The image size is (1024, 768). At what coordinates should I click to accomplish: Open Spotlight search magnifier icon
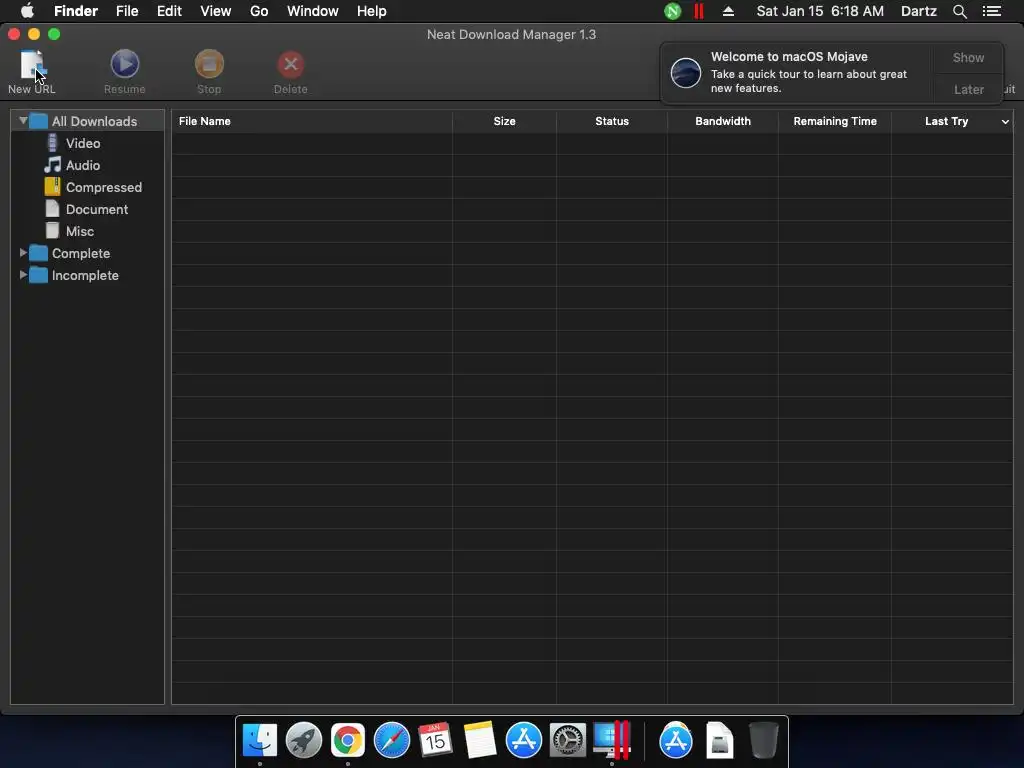[x=959, y=11]
